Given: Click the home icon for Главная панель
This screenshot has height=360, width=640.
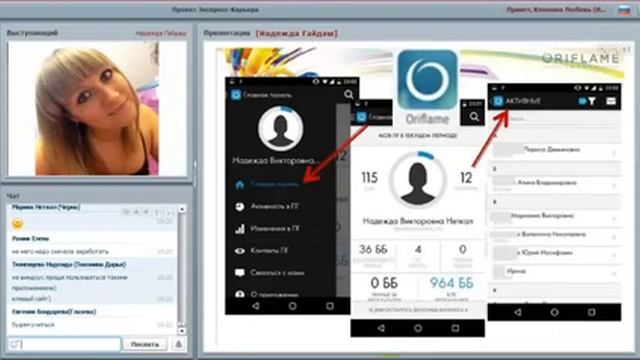Looking at the screenshot, I should (240, 184).
